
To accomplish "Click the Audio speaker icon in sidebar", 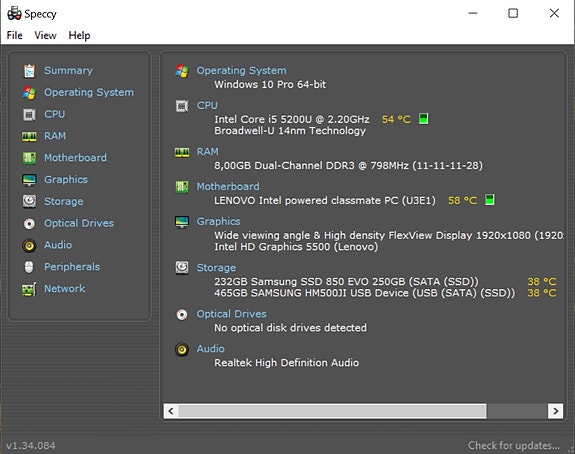I will [29, 245].
